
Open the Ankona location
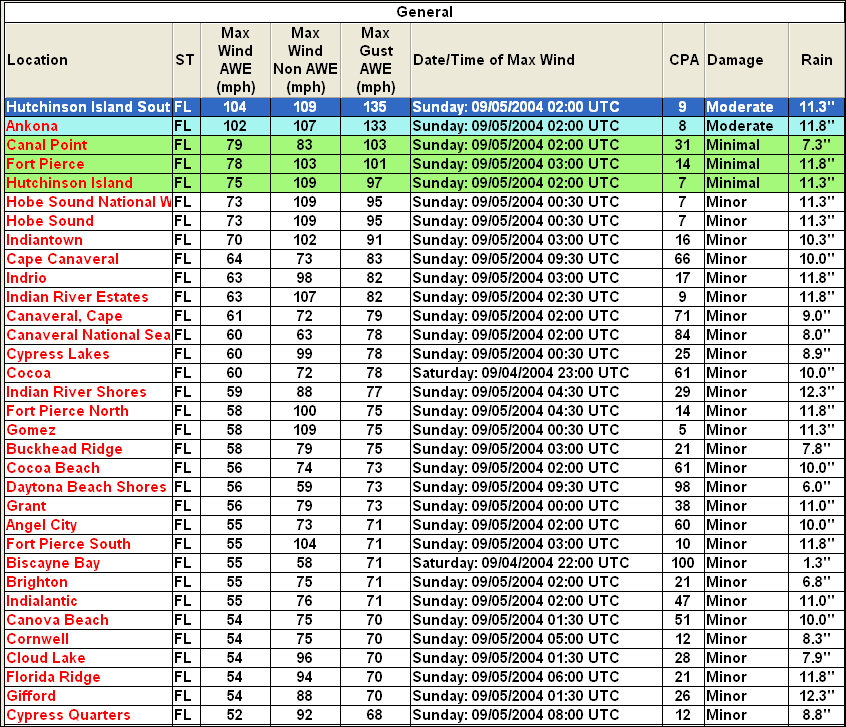[x=32, y=126]
